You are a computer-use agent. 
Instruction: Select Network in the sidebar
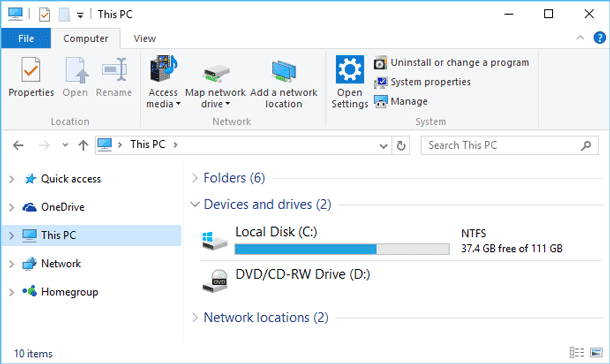[x=61, y=264]
